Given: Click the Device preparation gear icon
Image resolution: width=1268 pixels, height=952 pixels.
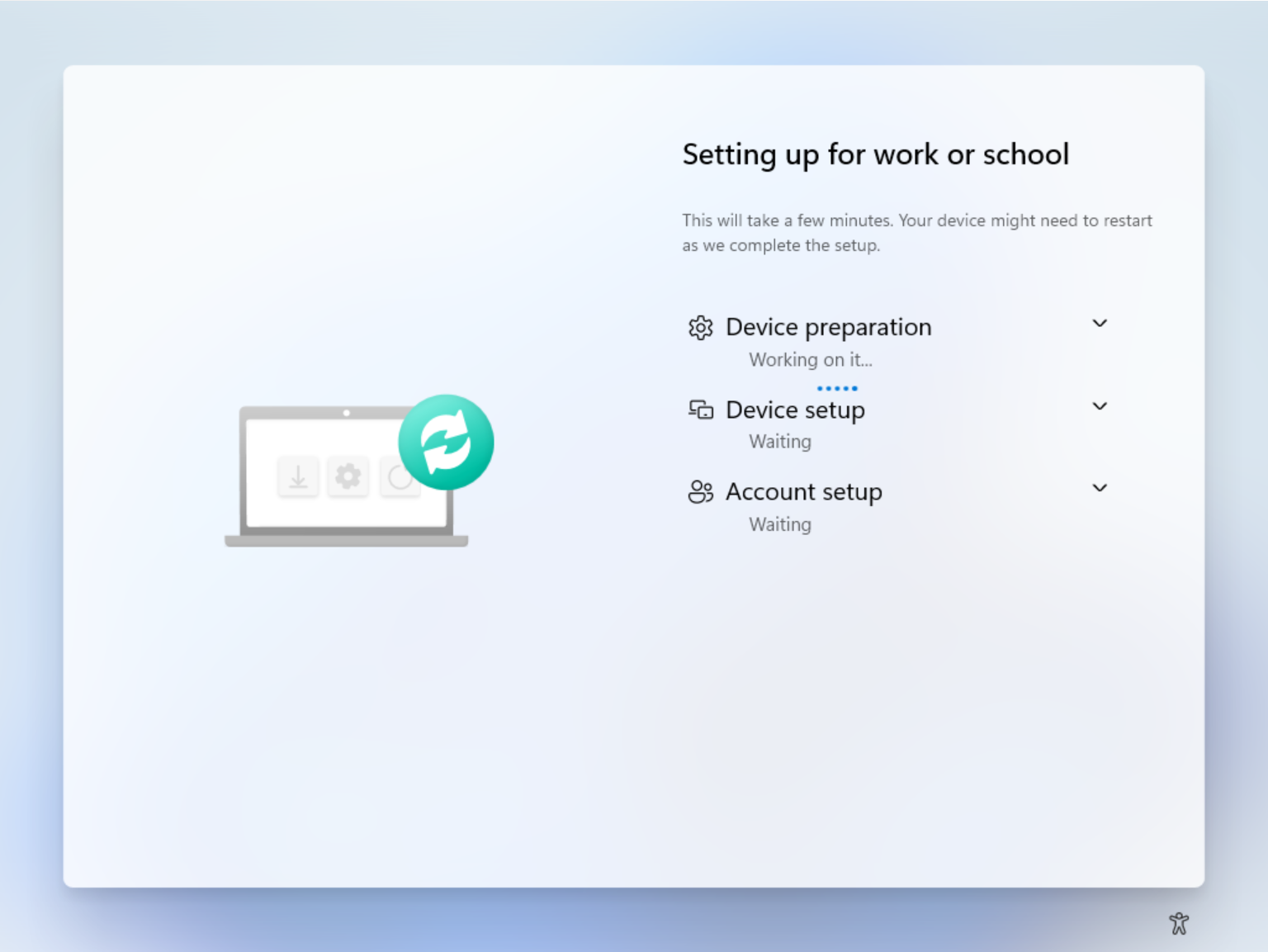Looking at the screenshot, I should (x=701, y=328).
